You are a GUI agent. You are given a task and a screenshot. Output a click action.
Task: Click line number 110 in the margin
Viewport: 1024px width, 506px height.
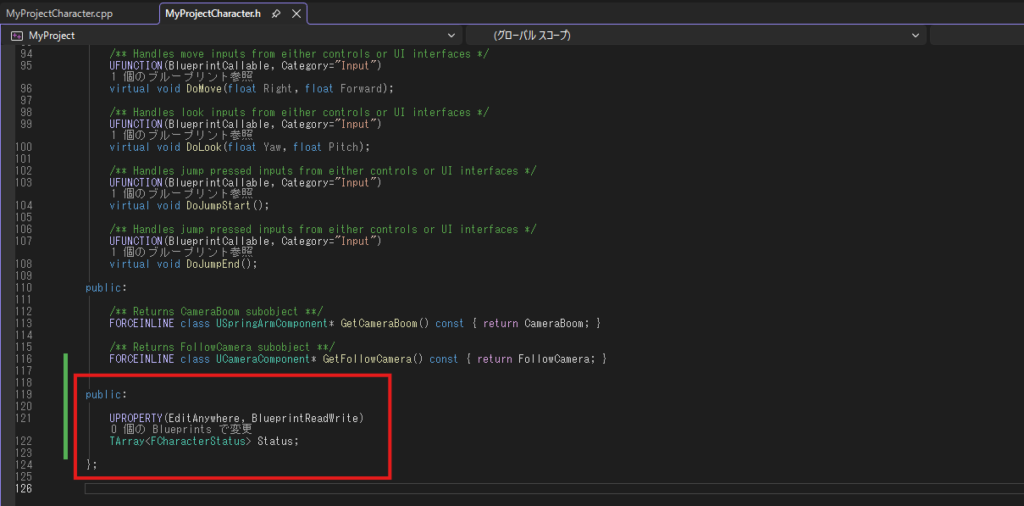point(26,288)
